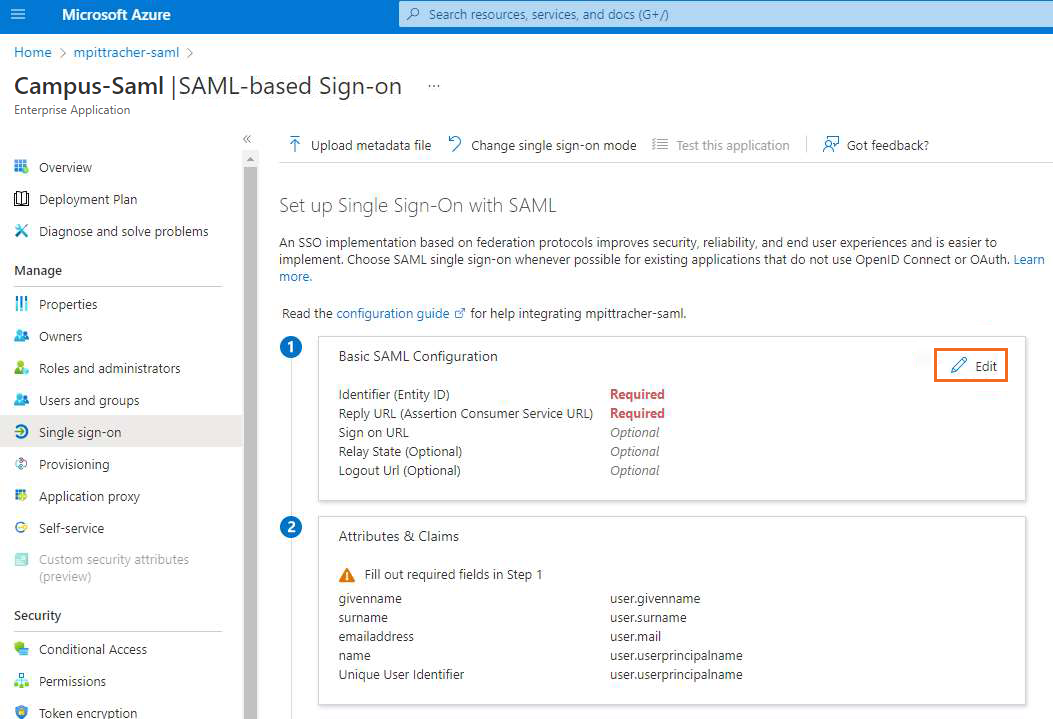Click the Attributes & Claims heading
1053x719 pixels.
pyautogui.click(x=399, y=536)
